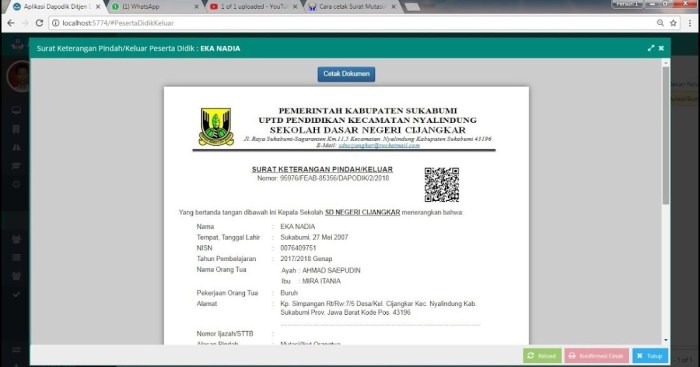Viewport: 700px width, 367px height.
Task: Select the Aplikasi Dapodik browser tab
Action: (x=57, y=7)
